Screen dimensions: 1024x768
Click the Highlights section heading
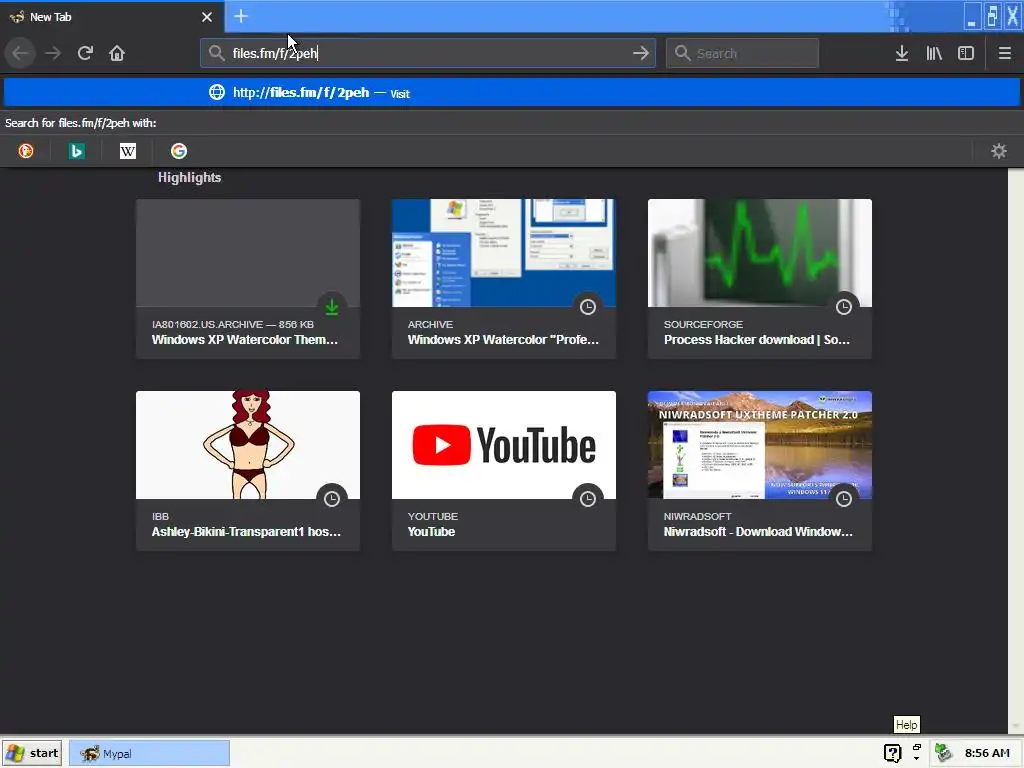[189, 178]
